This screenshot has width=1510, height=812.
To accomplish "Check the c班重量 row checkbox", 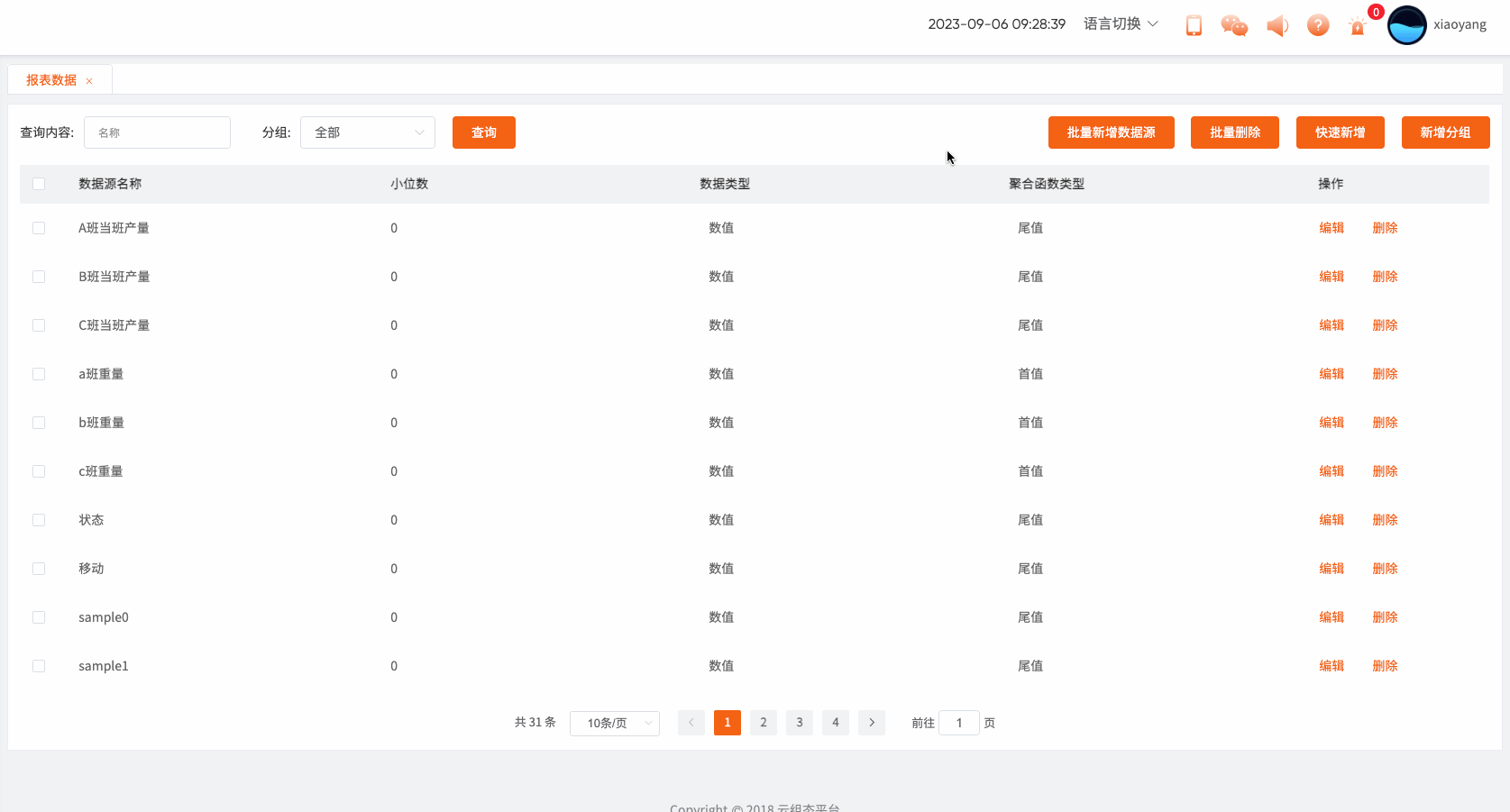I will pos(39,471).
